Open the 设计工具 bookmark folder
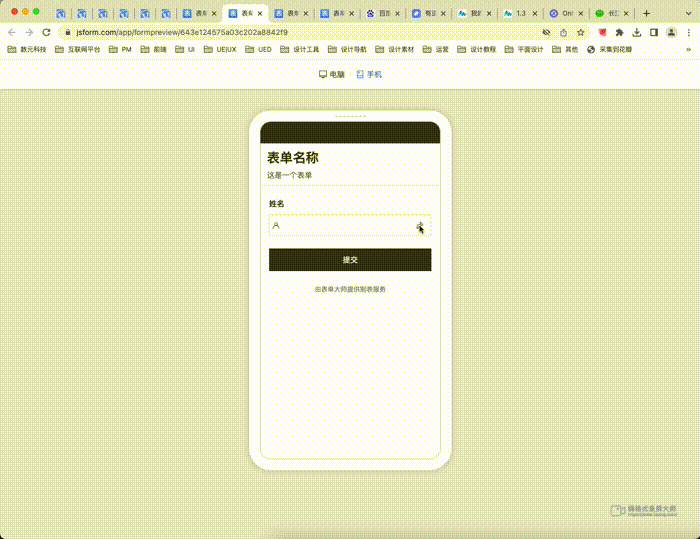The image size is (700, 539). click(299, 49)
